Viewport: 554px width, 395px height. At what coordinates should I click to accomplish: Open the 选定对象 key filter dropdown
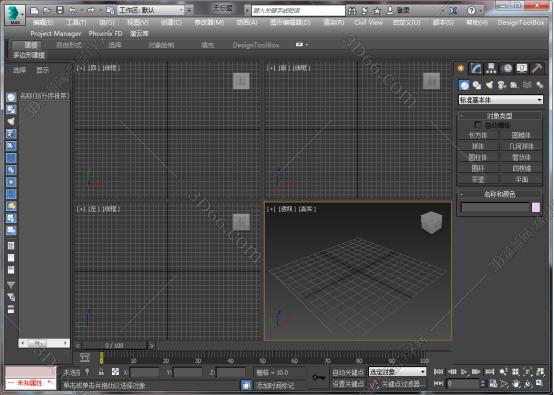[x=397, y=372]
